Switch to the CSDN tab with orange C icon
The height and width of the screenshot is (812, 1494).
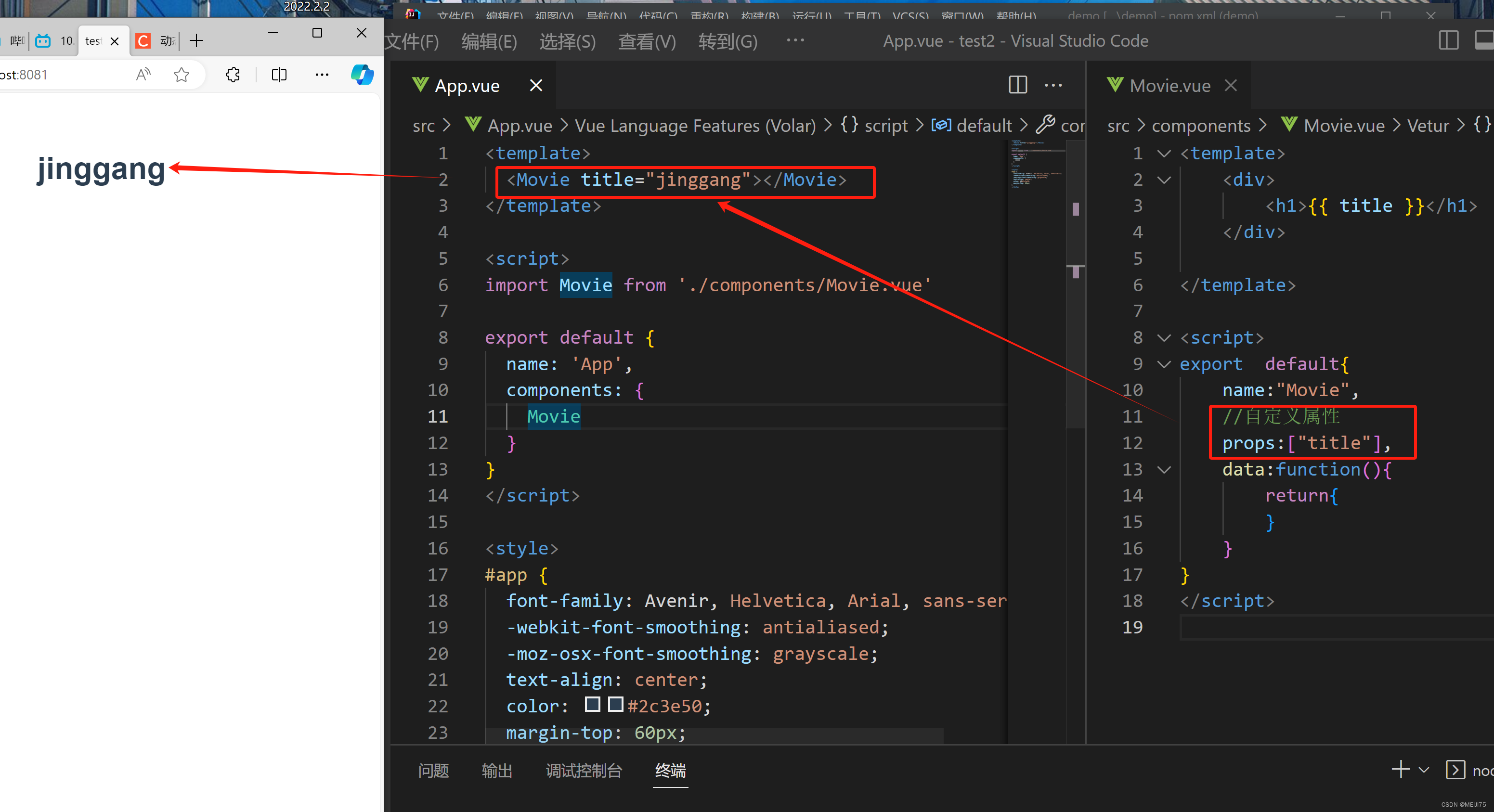155,40
